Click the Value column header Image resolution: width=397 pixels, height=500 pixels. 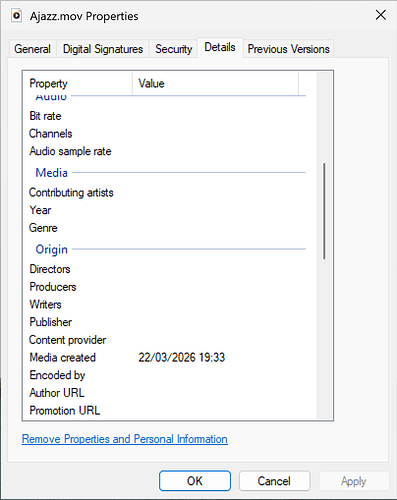pos(215,83)
